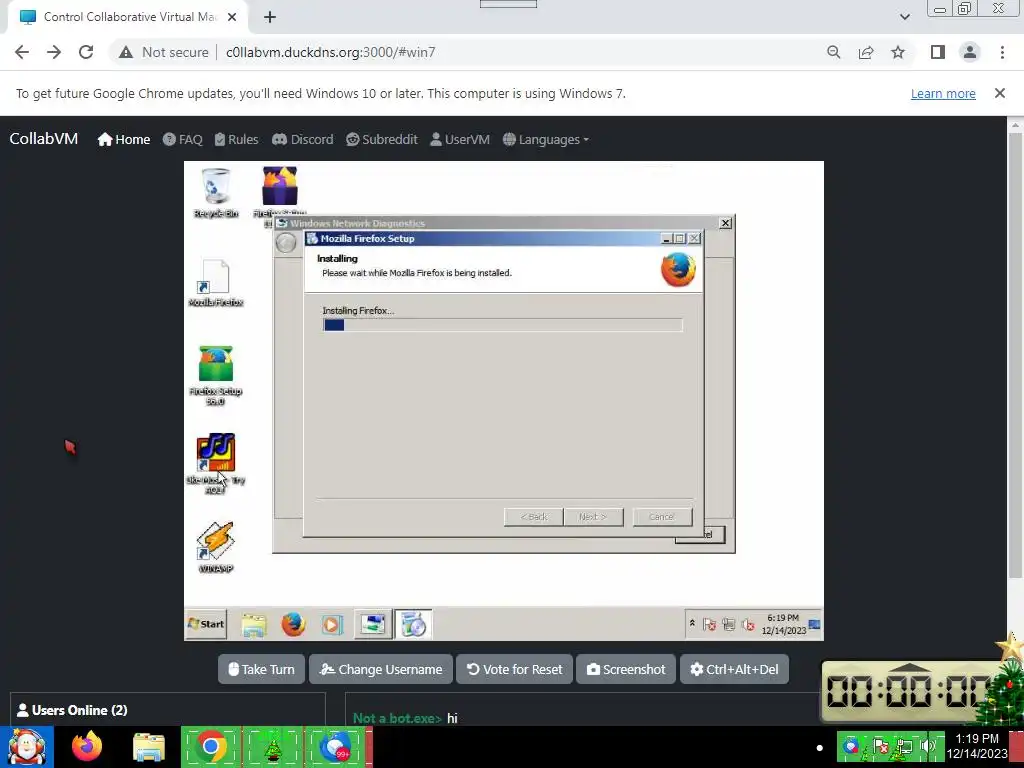
Task: Open the Chrome profile avatar
Action: pos(970,52)
